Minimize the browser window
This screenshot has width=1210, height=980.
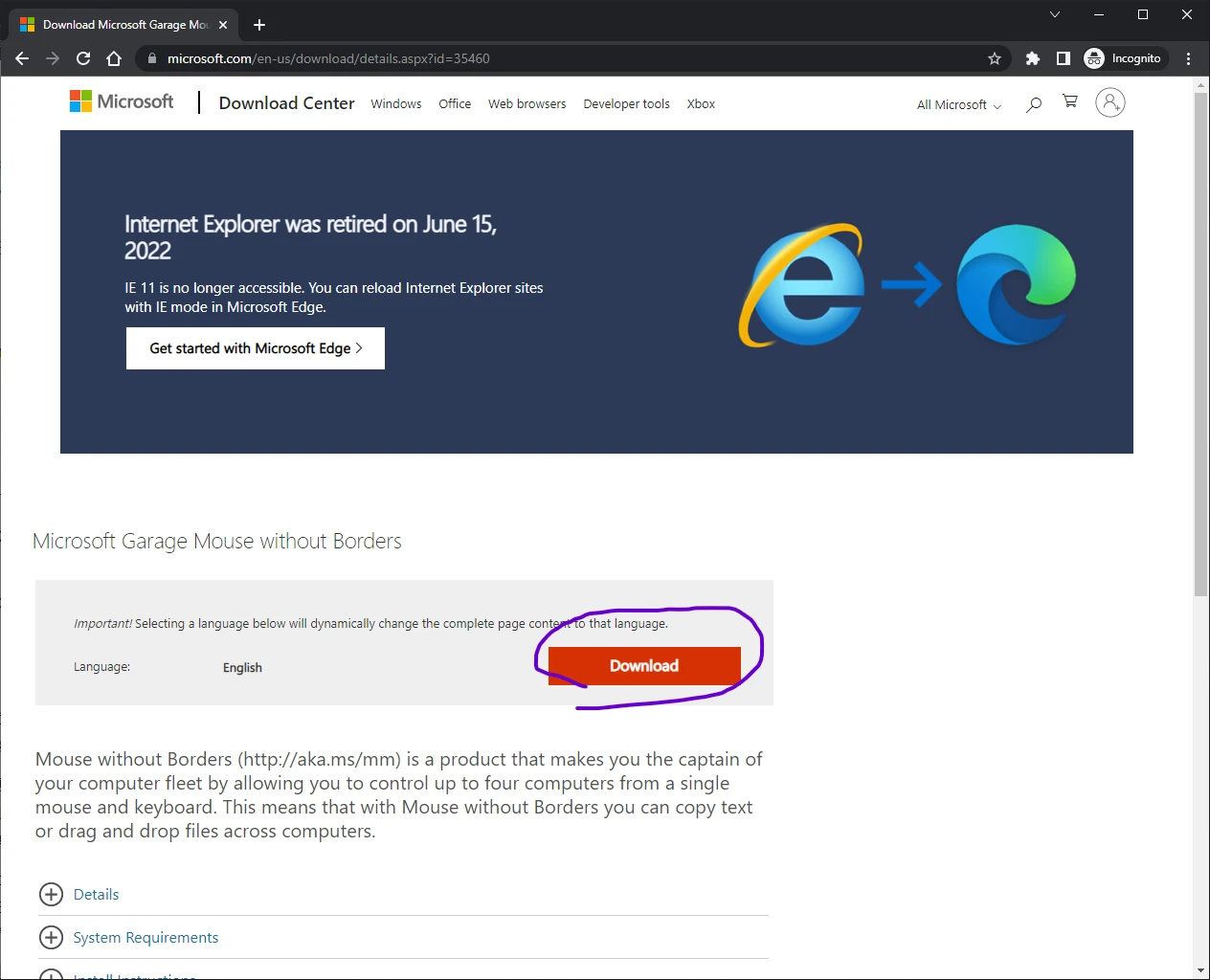(1099, 14)
